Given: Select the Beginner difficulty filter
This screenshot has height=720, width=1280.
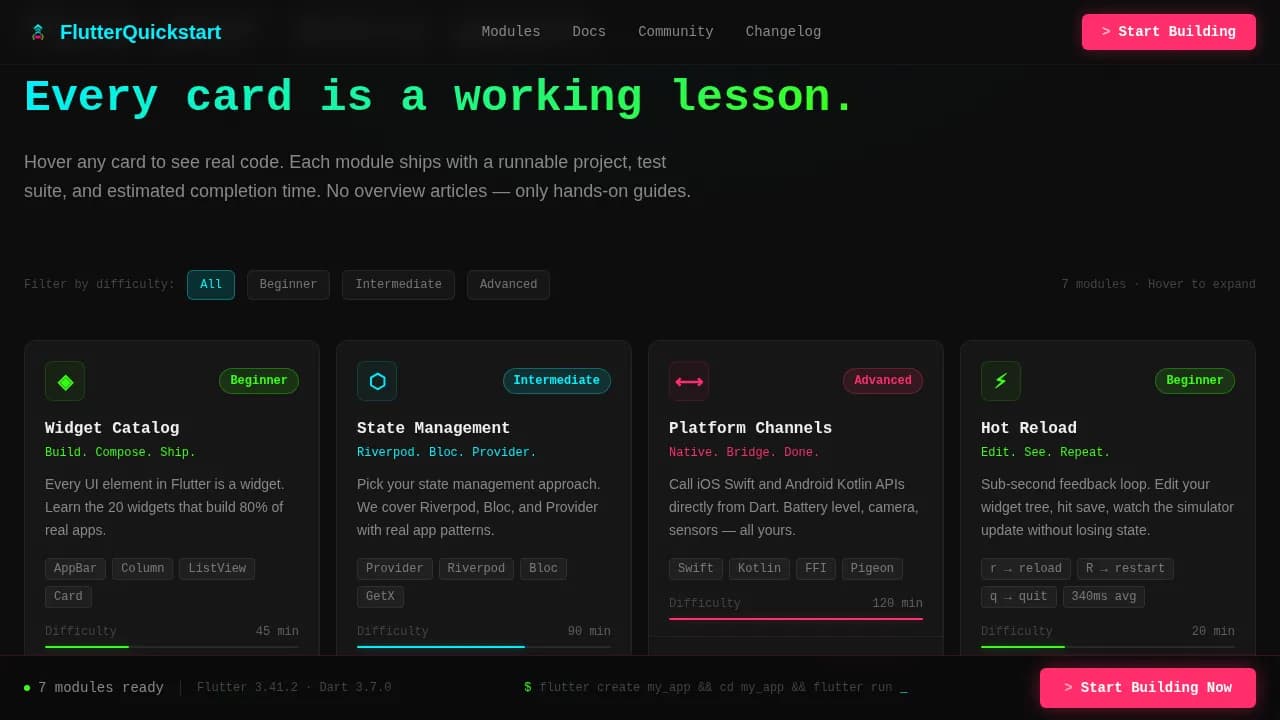Looking at the screenshot, I should tap(288, 285).
